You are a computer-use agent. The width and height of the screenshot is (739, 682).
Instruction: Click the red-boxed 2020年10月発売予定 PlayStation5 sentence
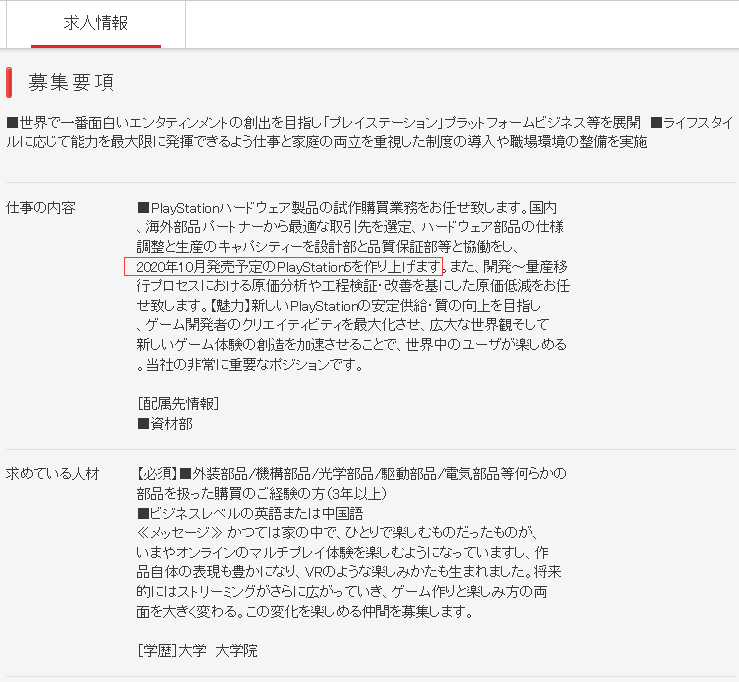283,266
